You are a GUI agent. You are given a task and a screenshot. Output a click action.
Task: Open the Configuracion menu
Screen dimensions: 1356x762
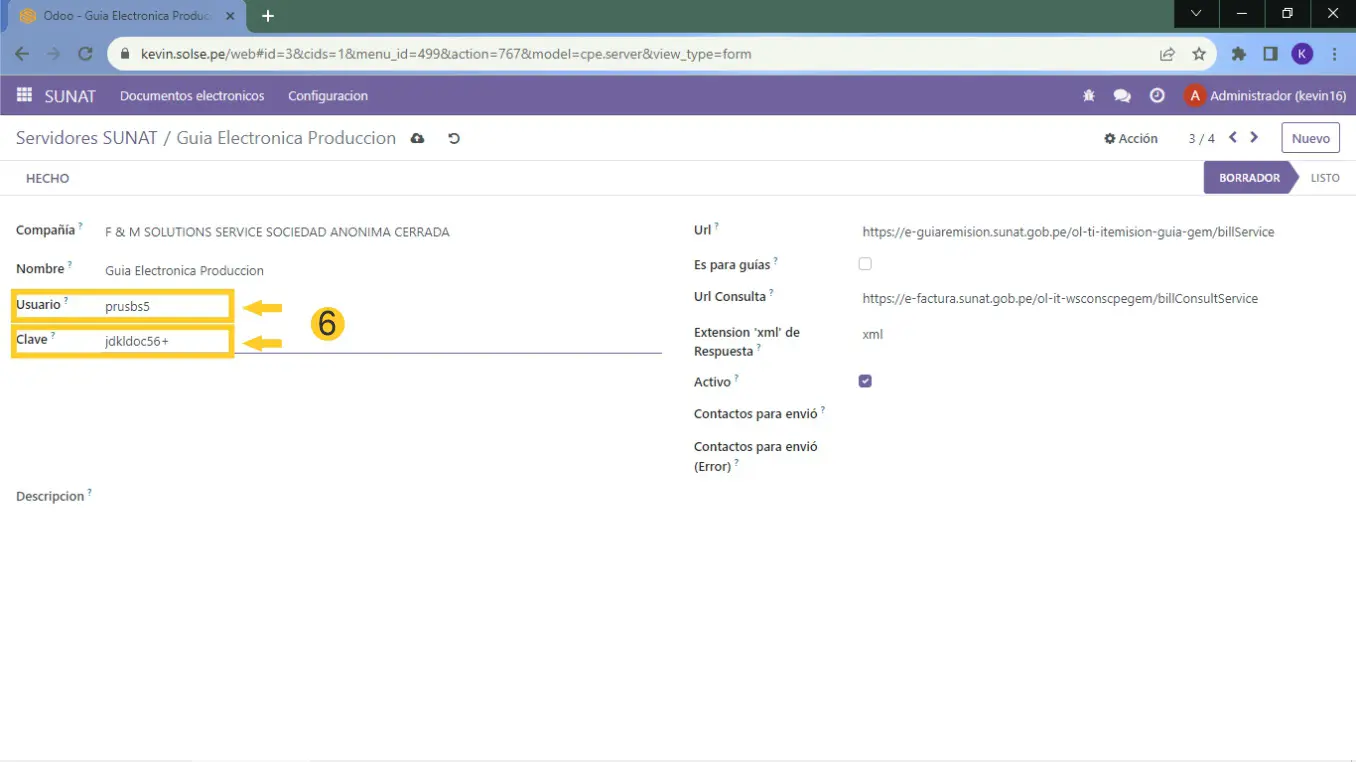click(328, 96)
